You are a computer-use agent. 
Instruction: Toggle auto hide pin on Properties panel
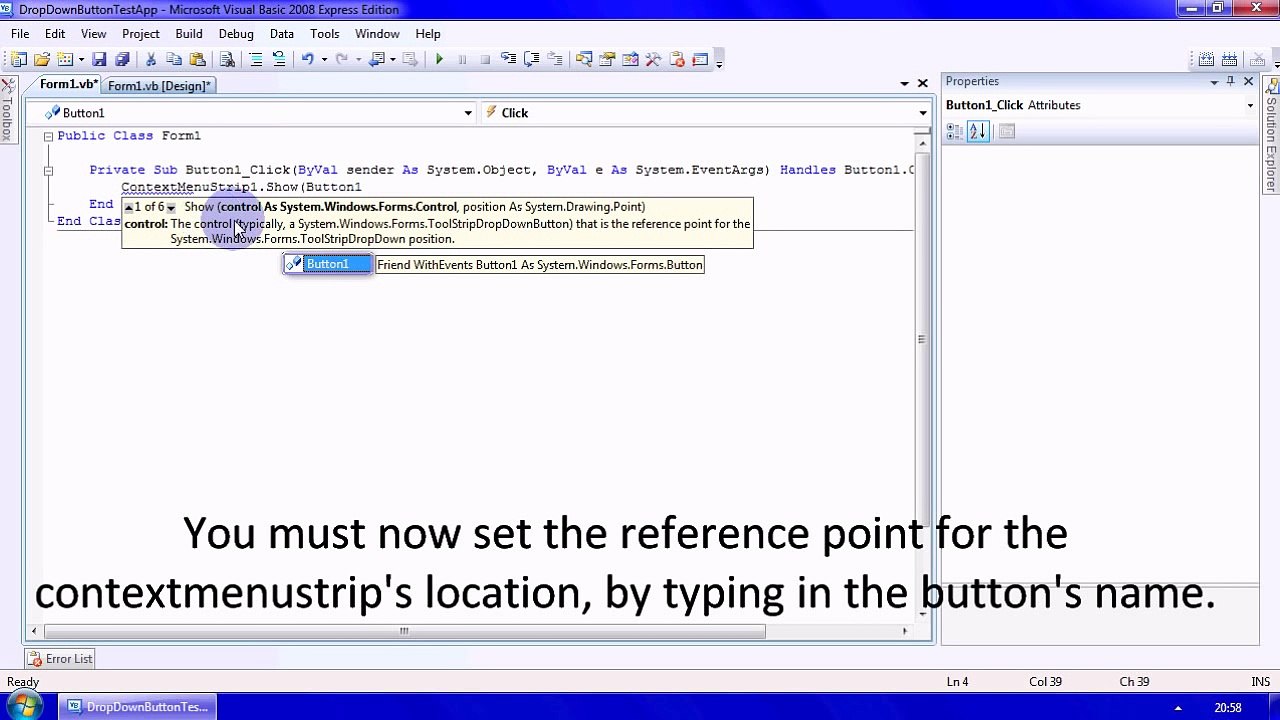point(1231,81)
